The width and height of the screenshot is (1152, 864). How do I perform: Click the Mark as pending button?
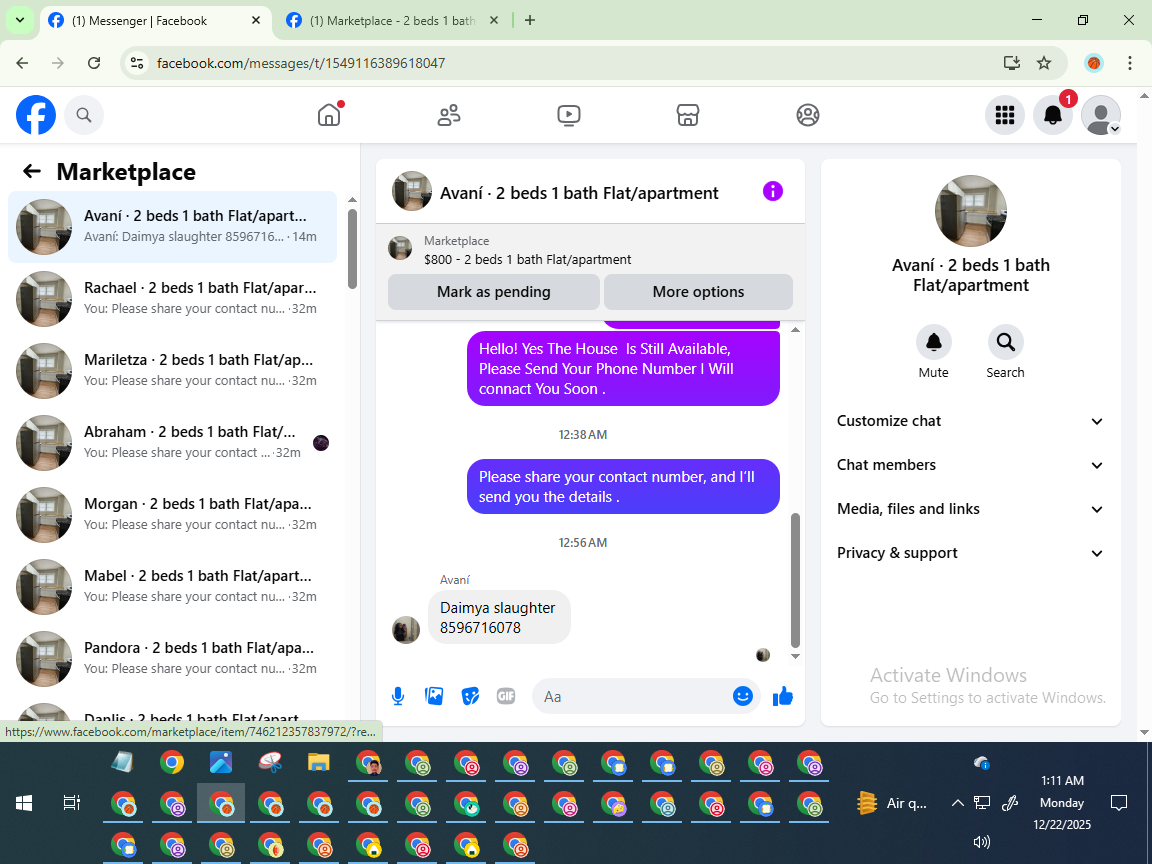(494, 292)
